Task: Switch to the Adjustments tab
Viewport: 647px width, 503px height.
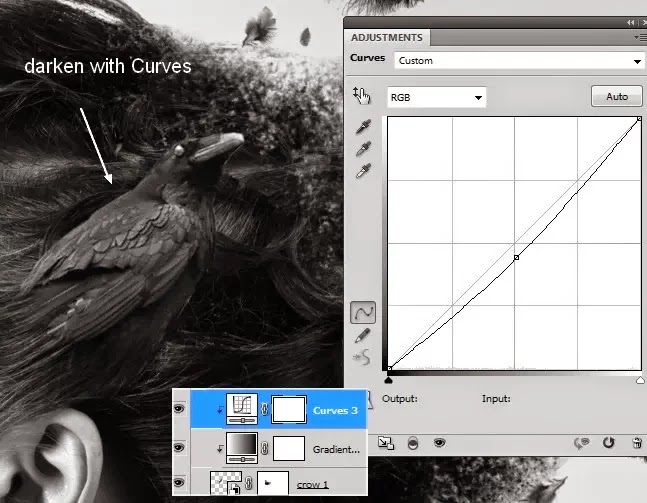Action: [387, 38]
